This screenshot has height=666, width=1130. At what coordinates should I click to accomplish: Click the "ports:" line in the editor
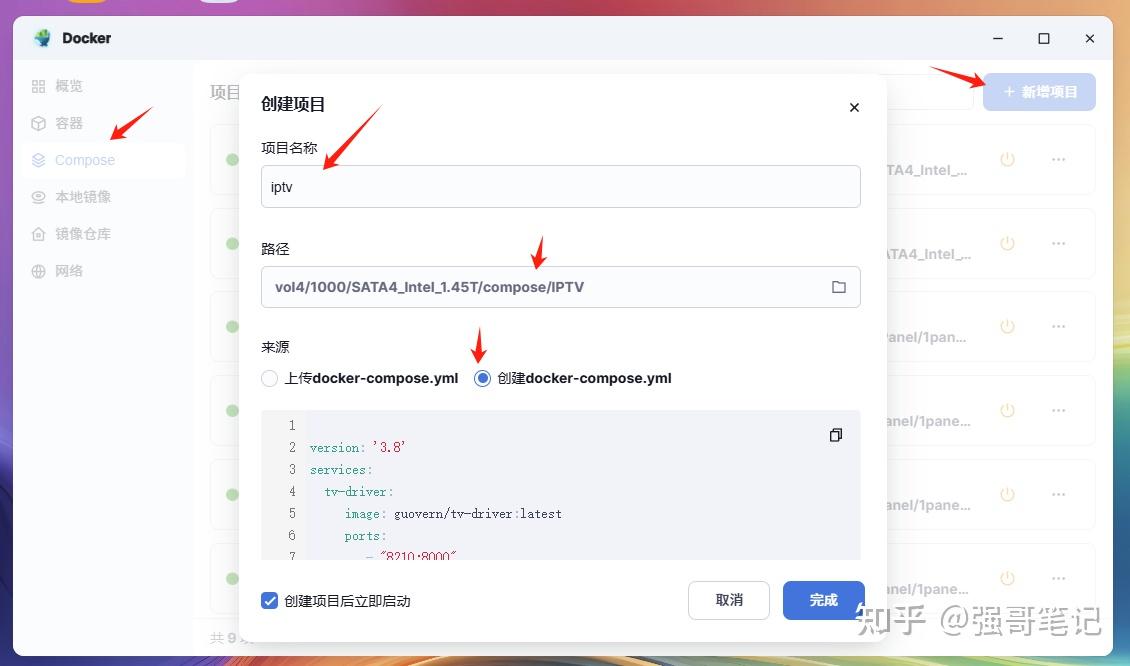pyautogui.click(x=365, y=536)
